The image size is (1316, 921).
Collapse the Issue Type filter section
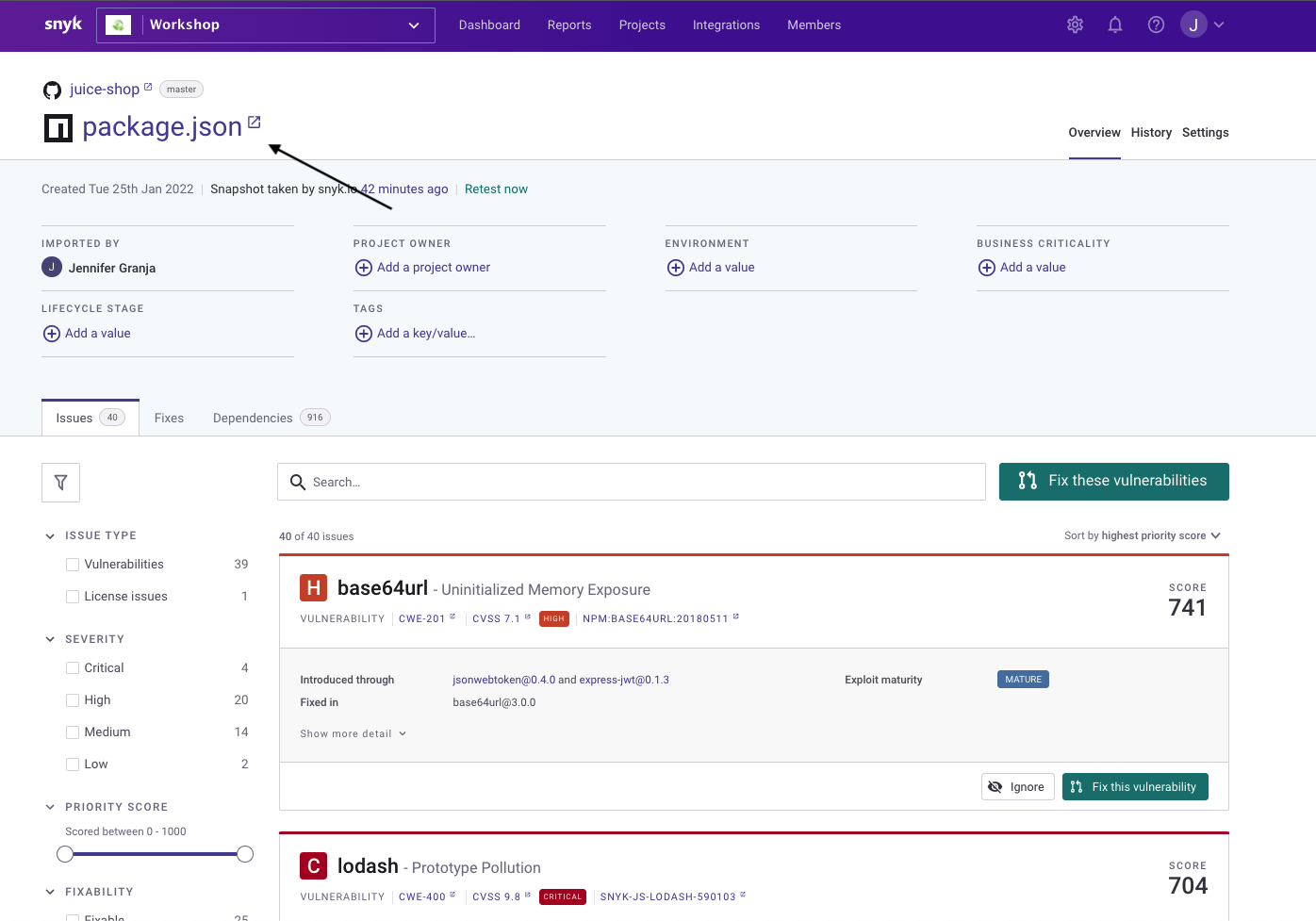point(50,536)
